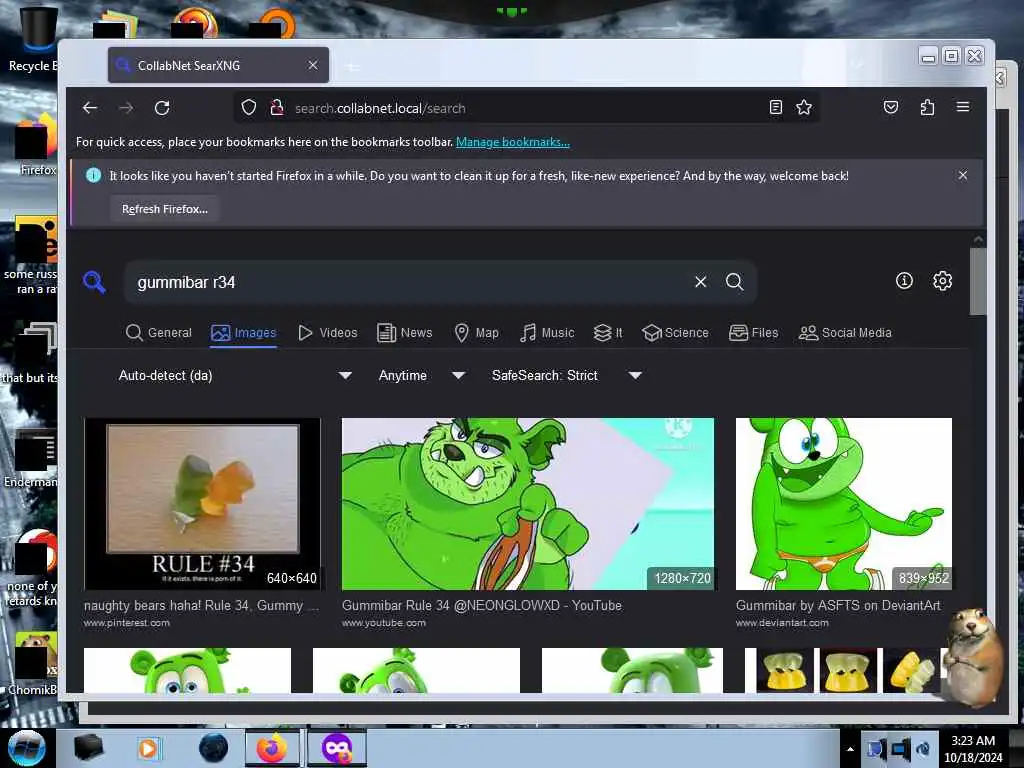Image resolution: width=1024 pixels, height=768 pixels.
Task: Open the media player taskbar icon
Action: point(148,748)
